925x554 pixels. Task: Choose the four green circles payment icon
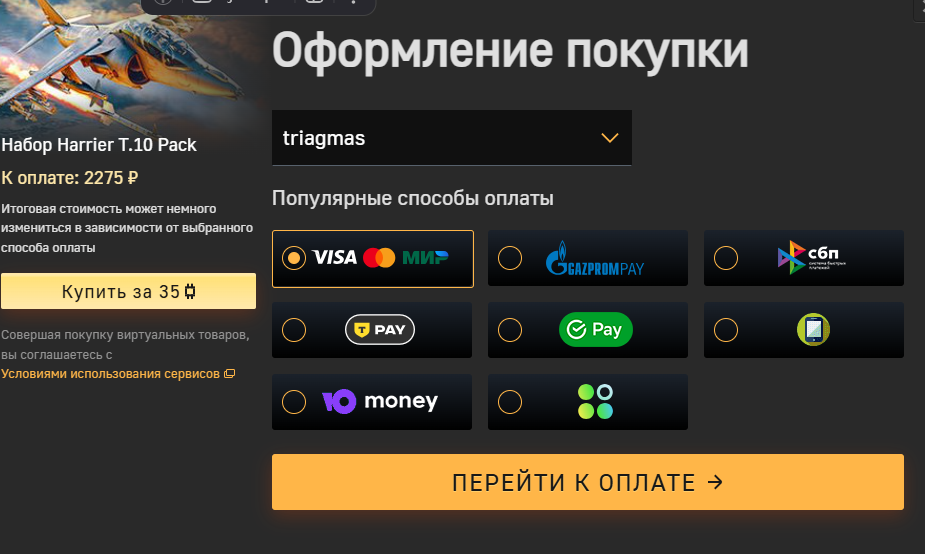[x=595, y=401]
